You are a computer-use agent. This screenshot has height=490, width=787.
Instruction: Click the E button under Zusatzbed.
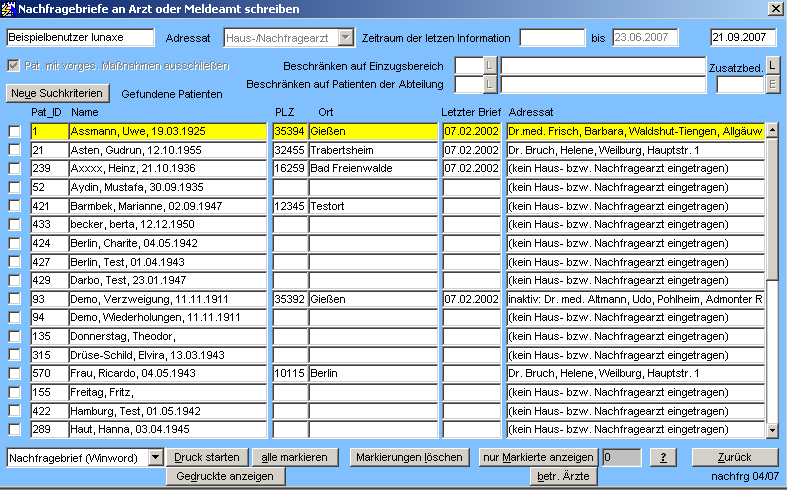(772, 84)
